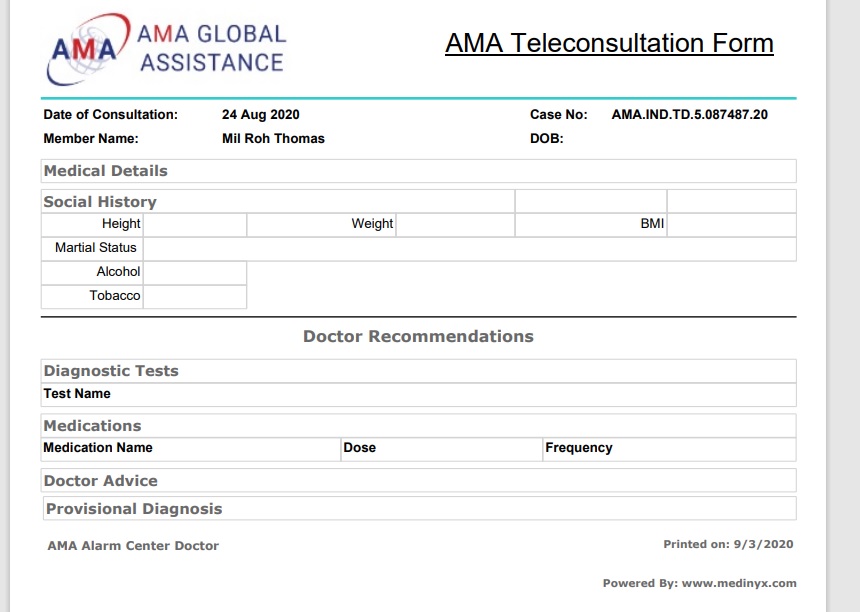This screenshot has width=860, height=612.
Task: Click the Martial Status value field
Action: [x=469, y=249]
